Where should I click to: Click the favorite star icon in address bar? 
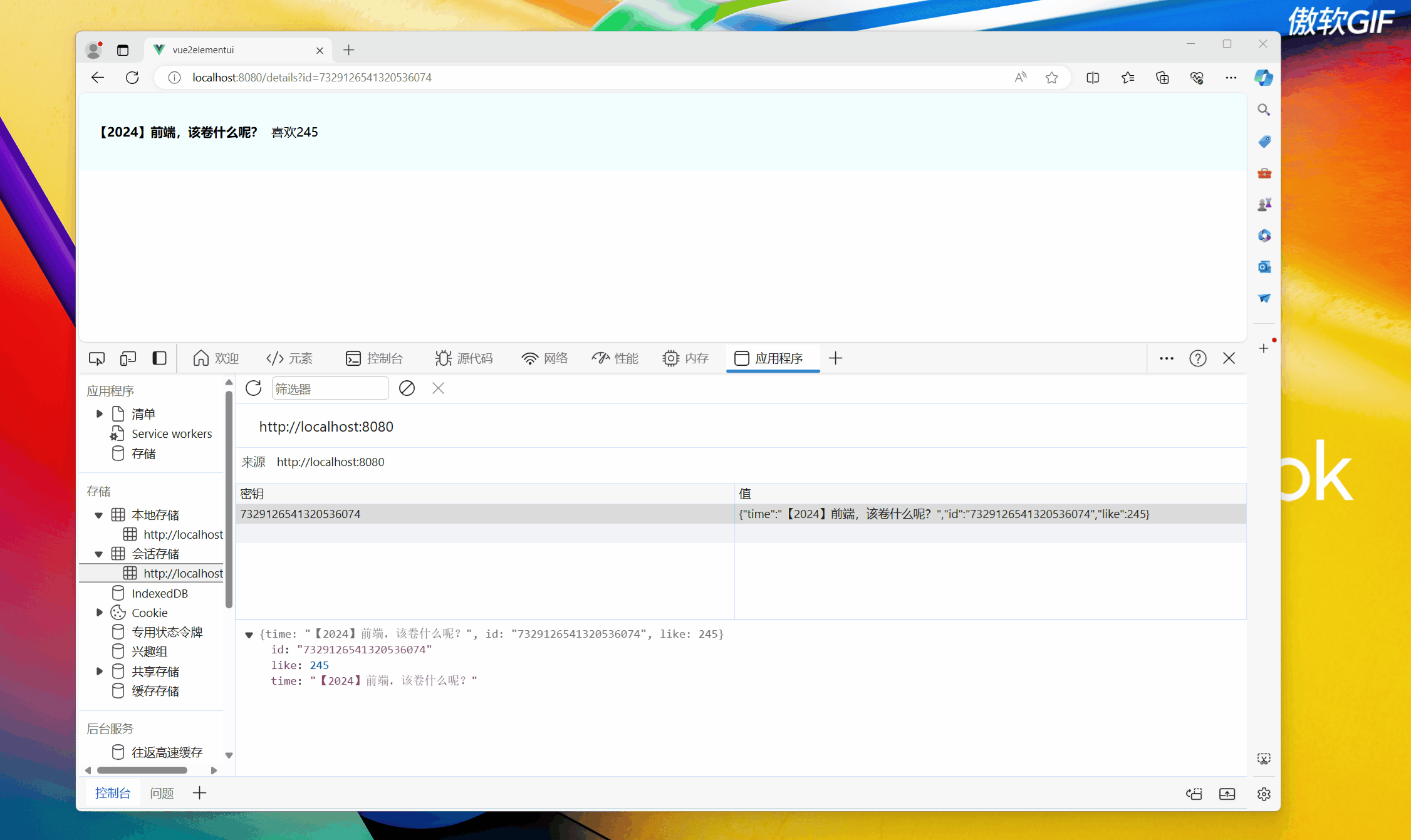(x=1051, y=78)
